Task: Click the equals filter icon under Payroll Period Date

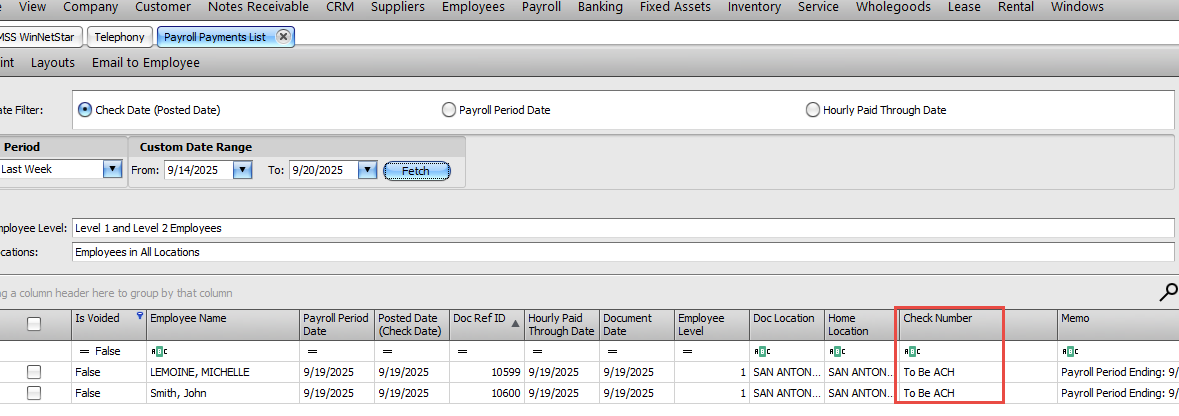Action: 312,352
